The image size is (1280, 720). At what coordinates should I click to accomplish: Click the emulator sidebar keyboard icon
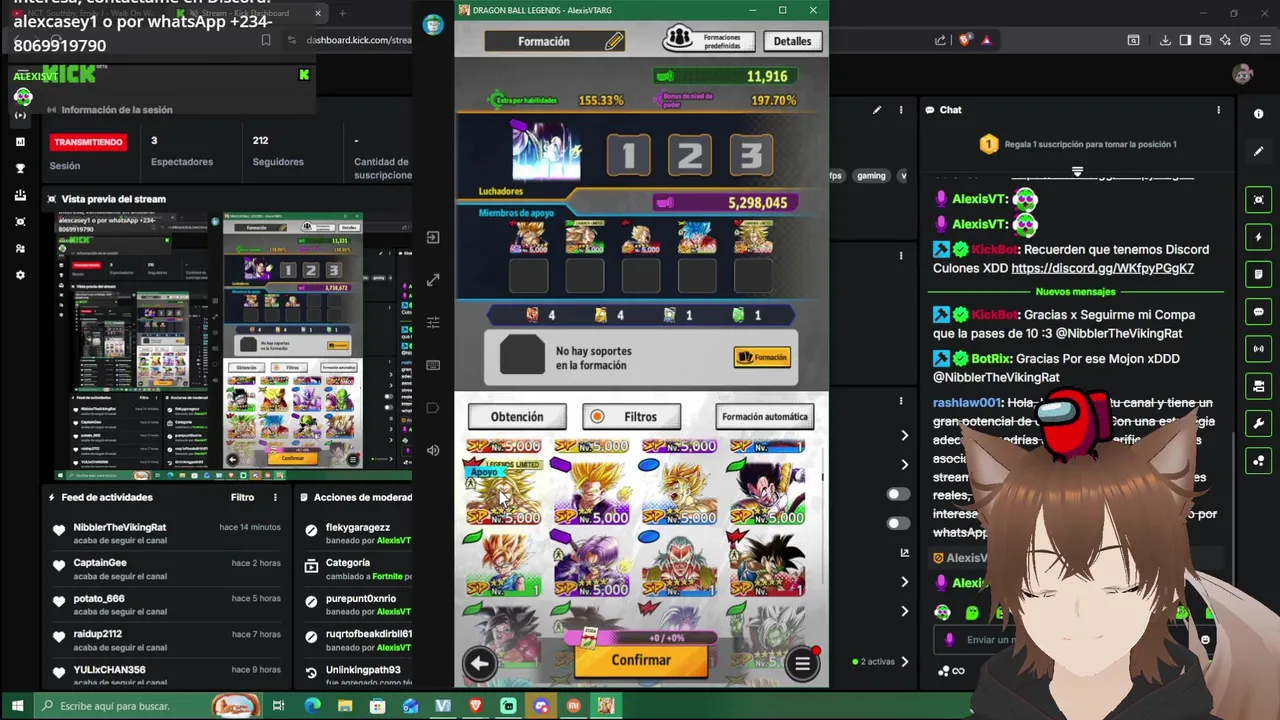pyautogui.click(x=433, y=365)
